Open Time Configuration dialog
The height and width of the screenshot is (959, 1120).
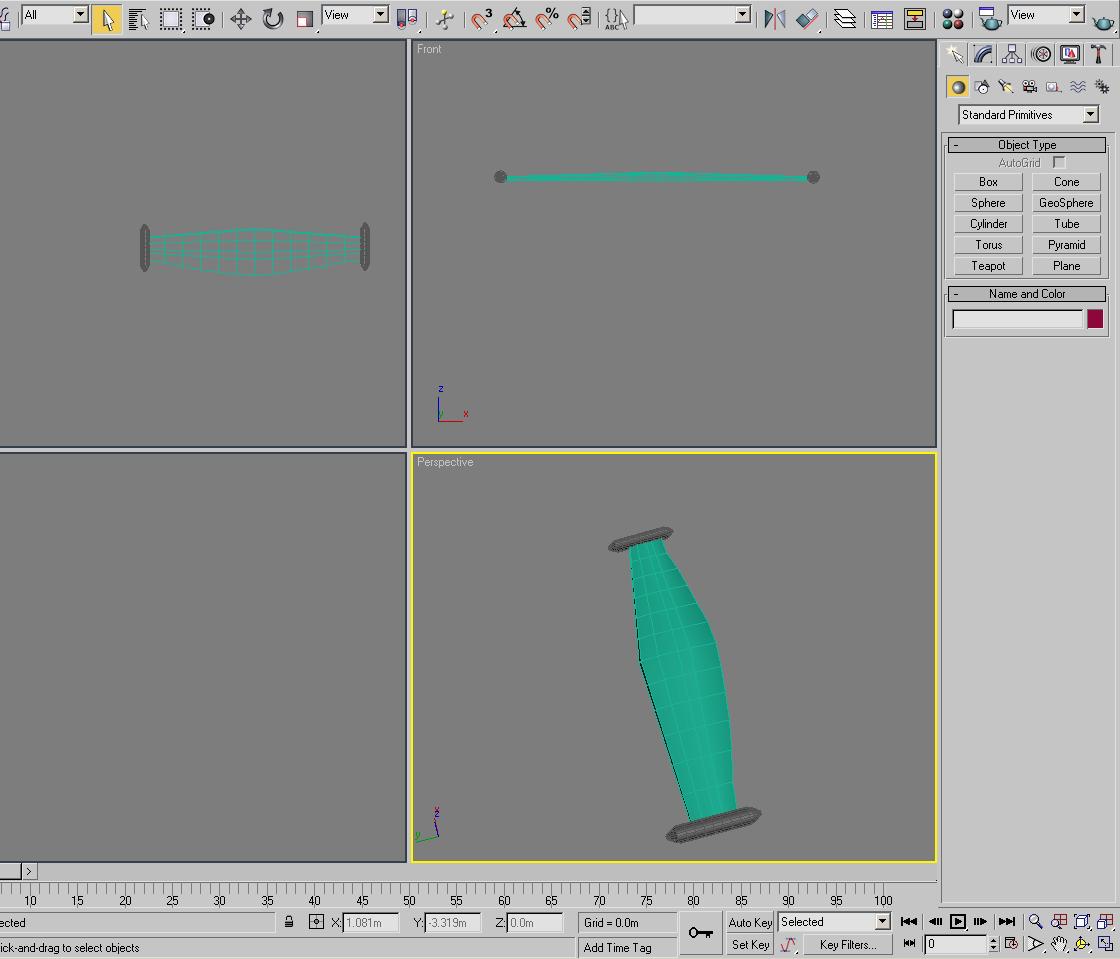[x=1011, y=944]
